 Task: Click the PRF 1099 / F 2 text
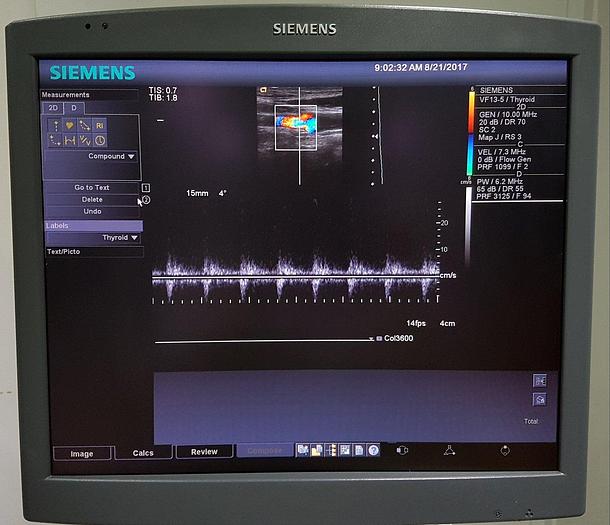tap(502, 167)
